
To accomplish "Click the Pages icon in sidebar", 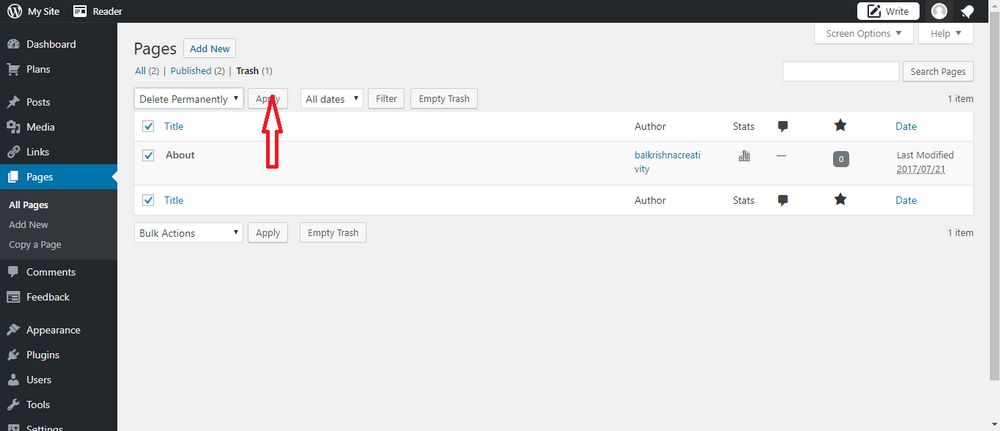I will point(13,177).
